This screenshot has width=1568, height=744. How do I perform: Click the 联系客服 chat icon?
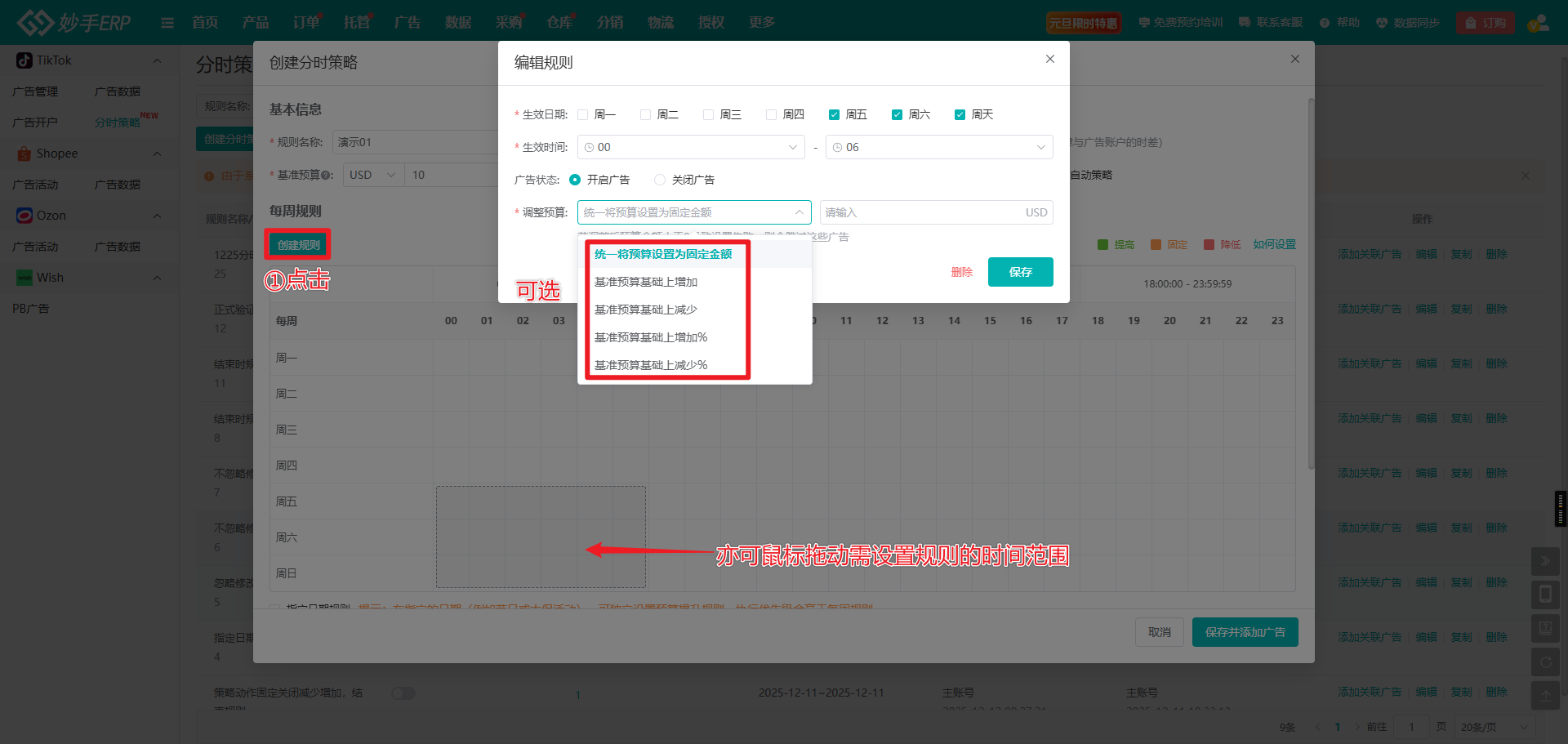1245,23
